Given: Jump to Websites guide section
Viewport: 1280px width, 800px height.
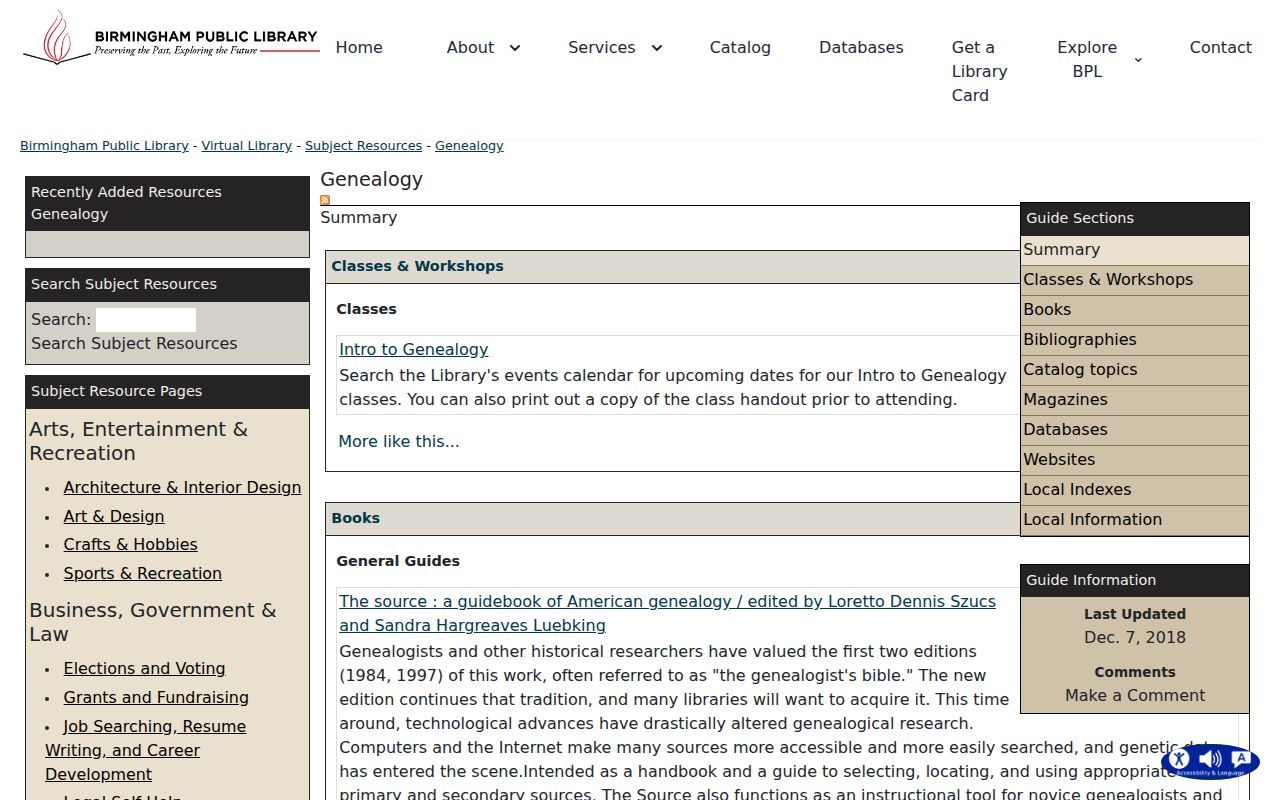Looking at the screenshot, I should click(1135, 460).
